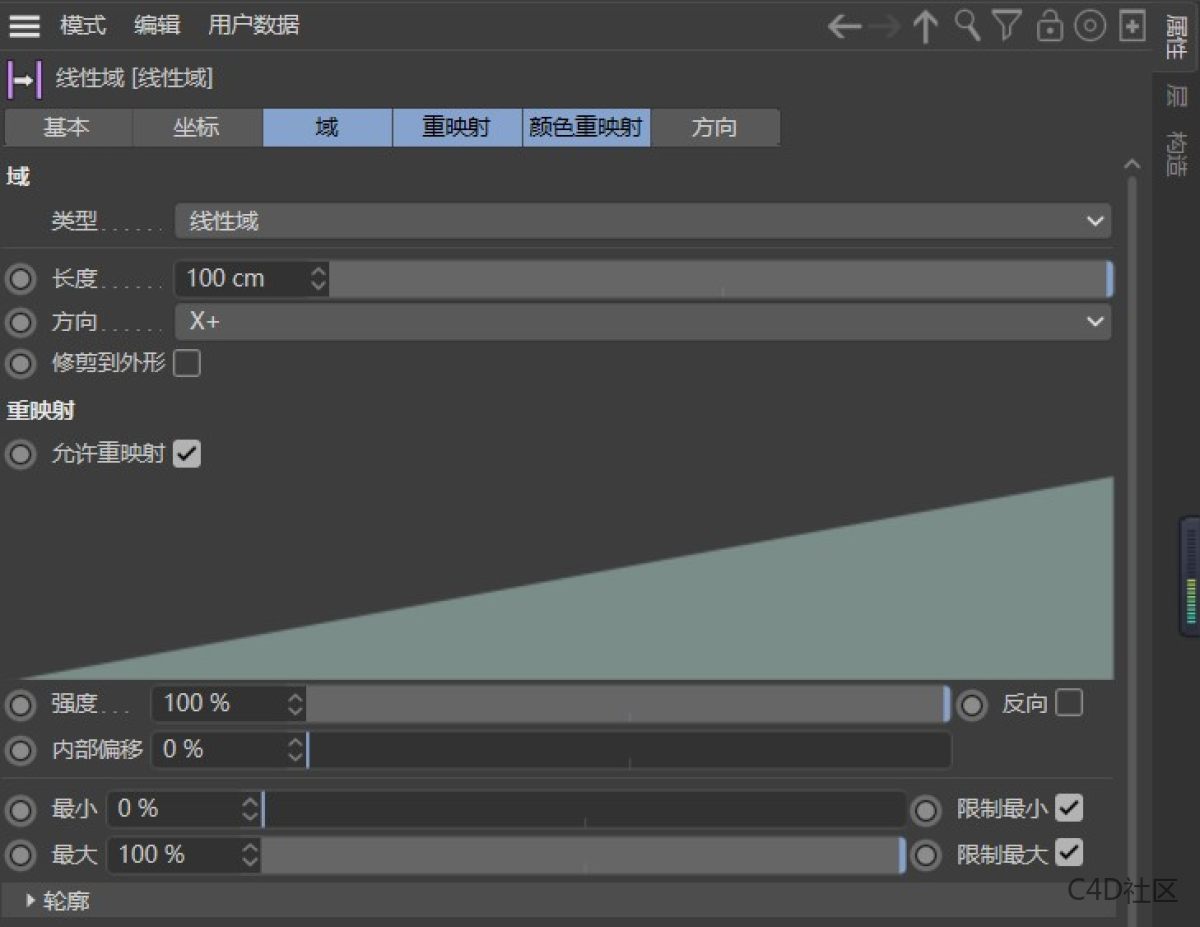Click the new attribute manager plus icon
1200x927 pixels.
[1132, 27]
